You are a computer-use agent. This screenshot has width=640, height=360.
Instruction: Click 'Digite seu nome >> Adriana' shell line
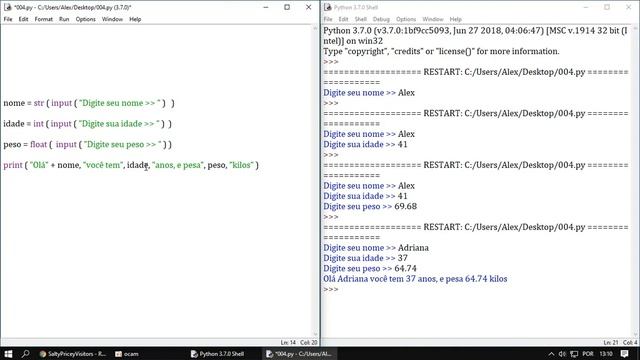click(376, 248)
